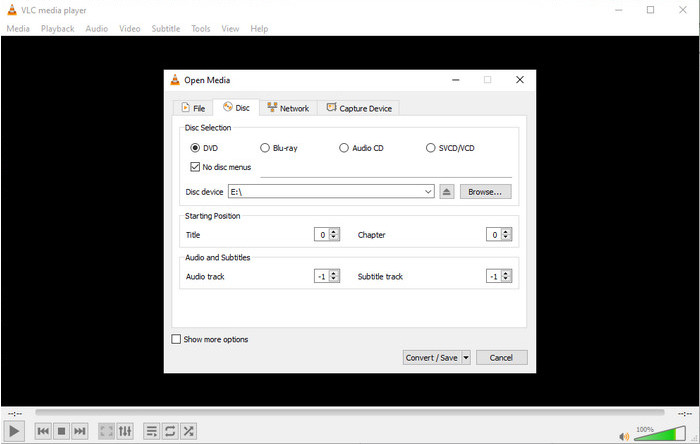Stop playback with the Stop button
Screen dimensions: 700x444
[x=62, y=431]
